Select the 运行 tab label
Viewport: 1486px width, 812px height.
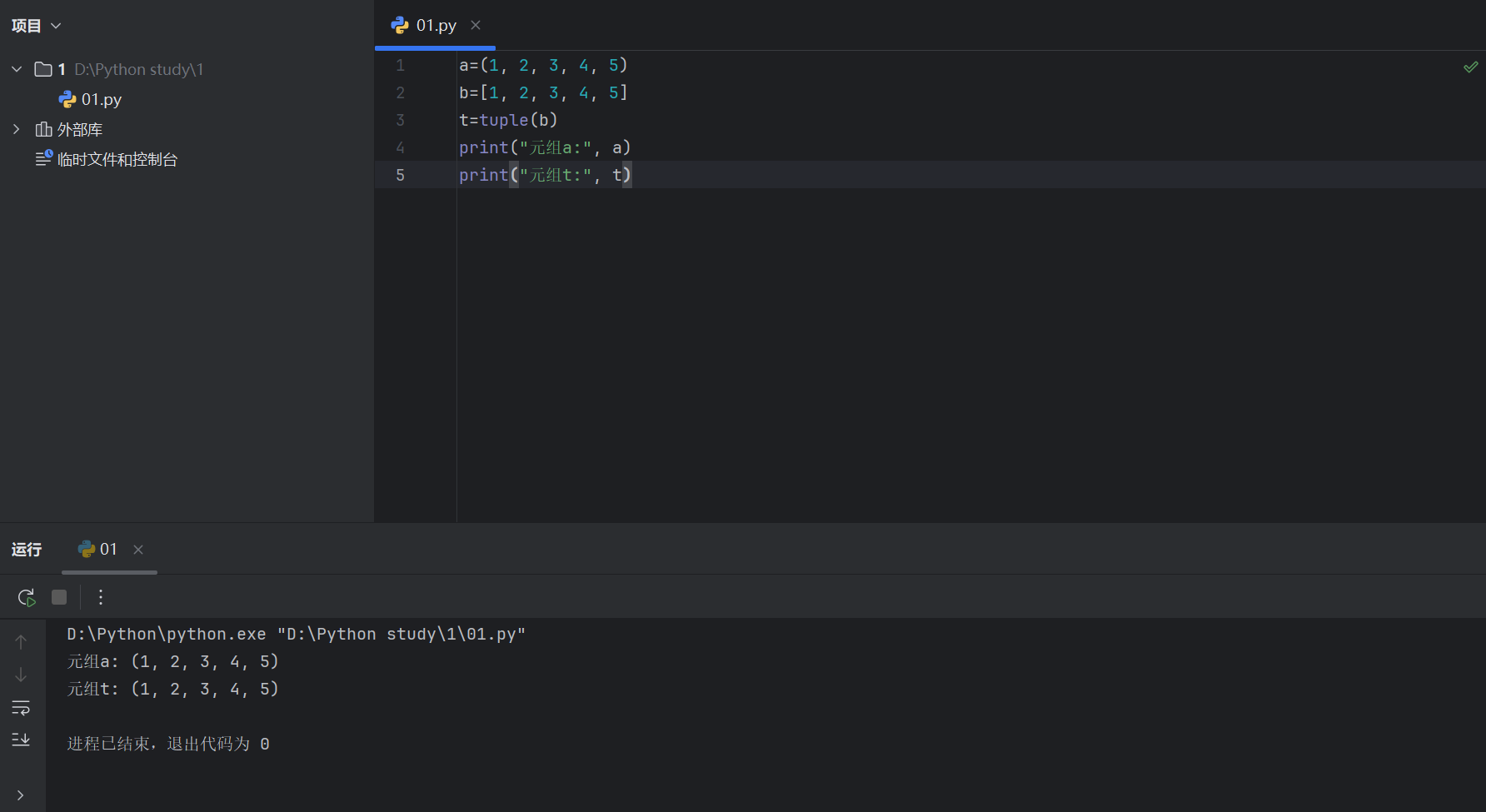tap(27, 549)
